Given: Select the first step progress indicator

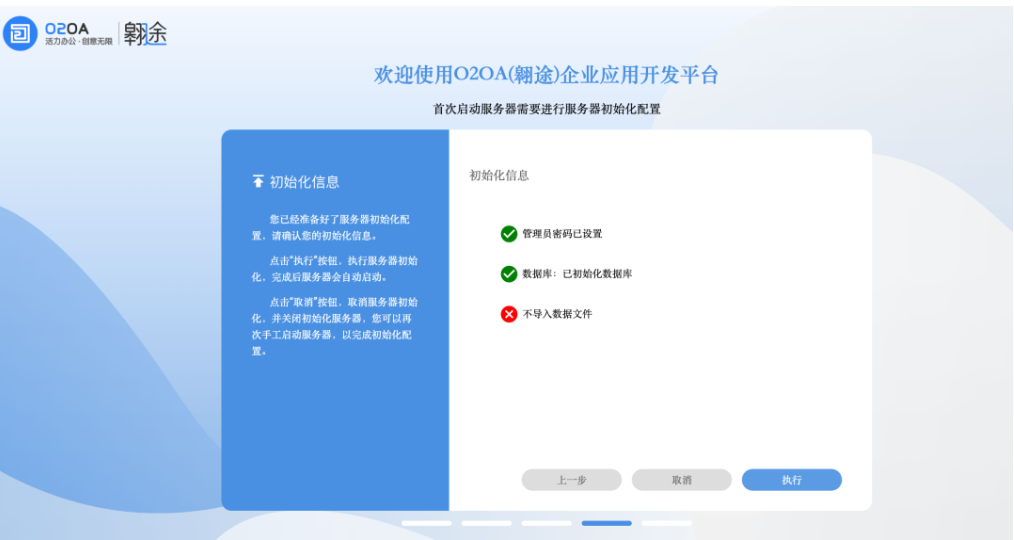Looking at the screenshot, I should point(426,523).
